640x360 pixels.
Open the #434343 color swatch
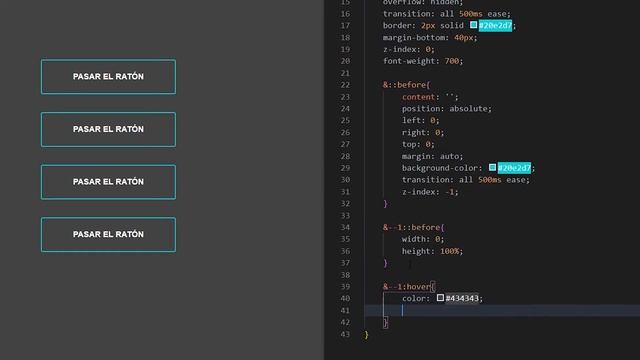click(x=440, y=298)
